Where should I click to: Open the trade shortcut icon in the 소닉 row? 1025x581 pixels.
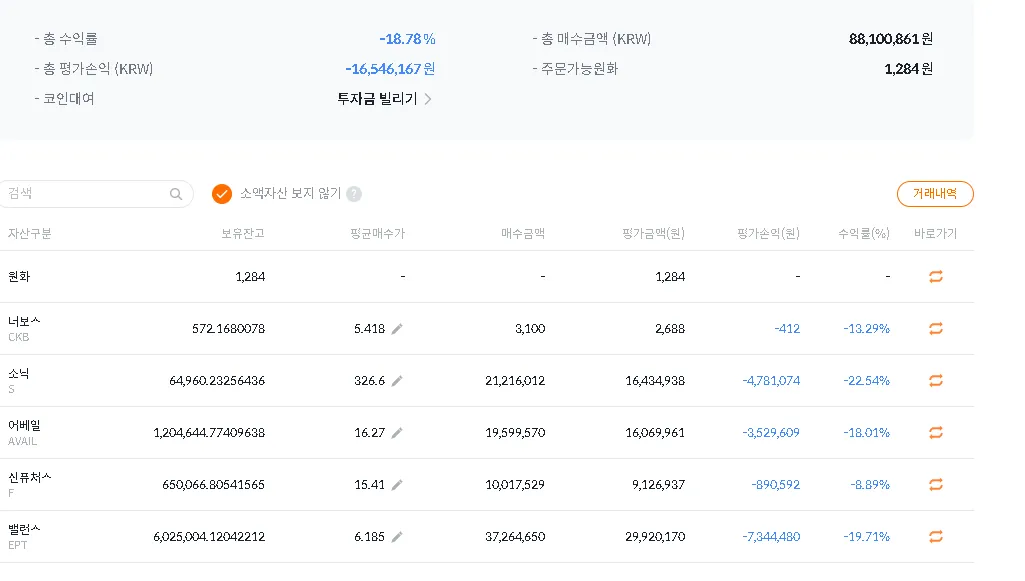[935, 380]
